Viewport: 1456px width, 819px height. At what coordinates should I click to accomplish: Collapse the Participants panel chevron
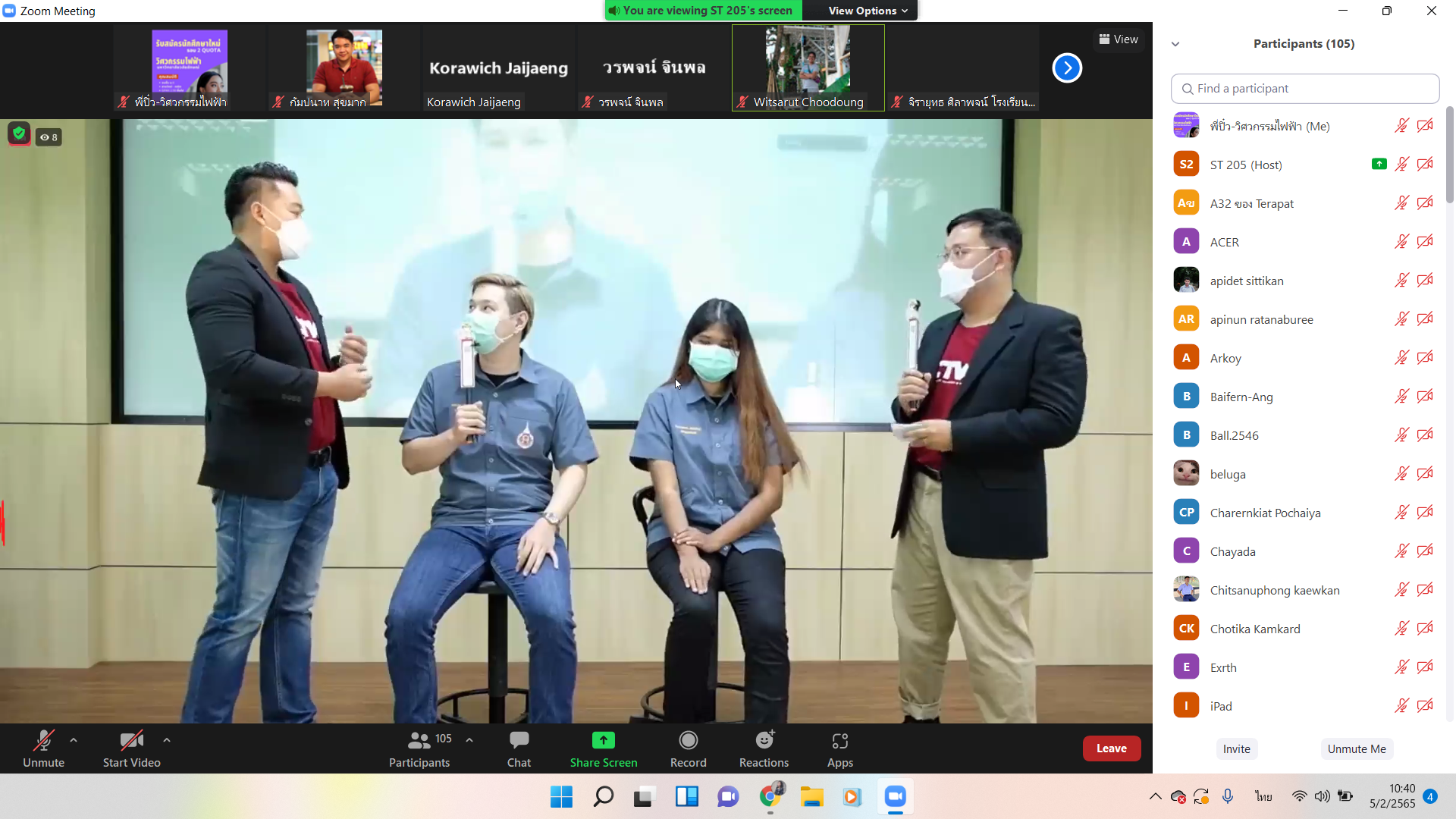pos(1175,44)
